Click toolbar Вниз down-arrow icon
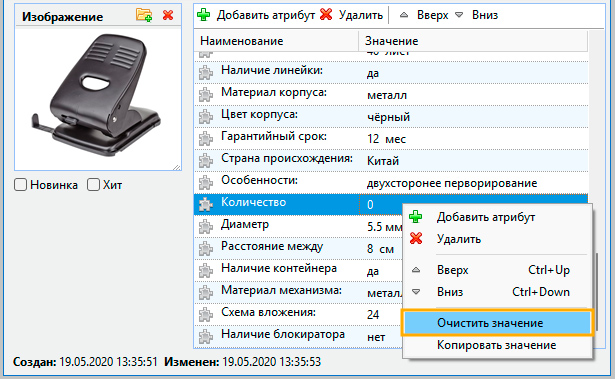Screen dimensions: 615x379 (459, 15)
